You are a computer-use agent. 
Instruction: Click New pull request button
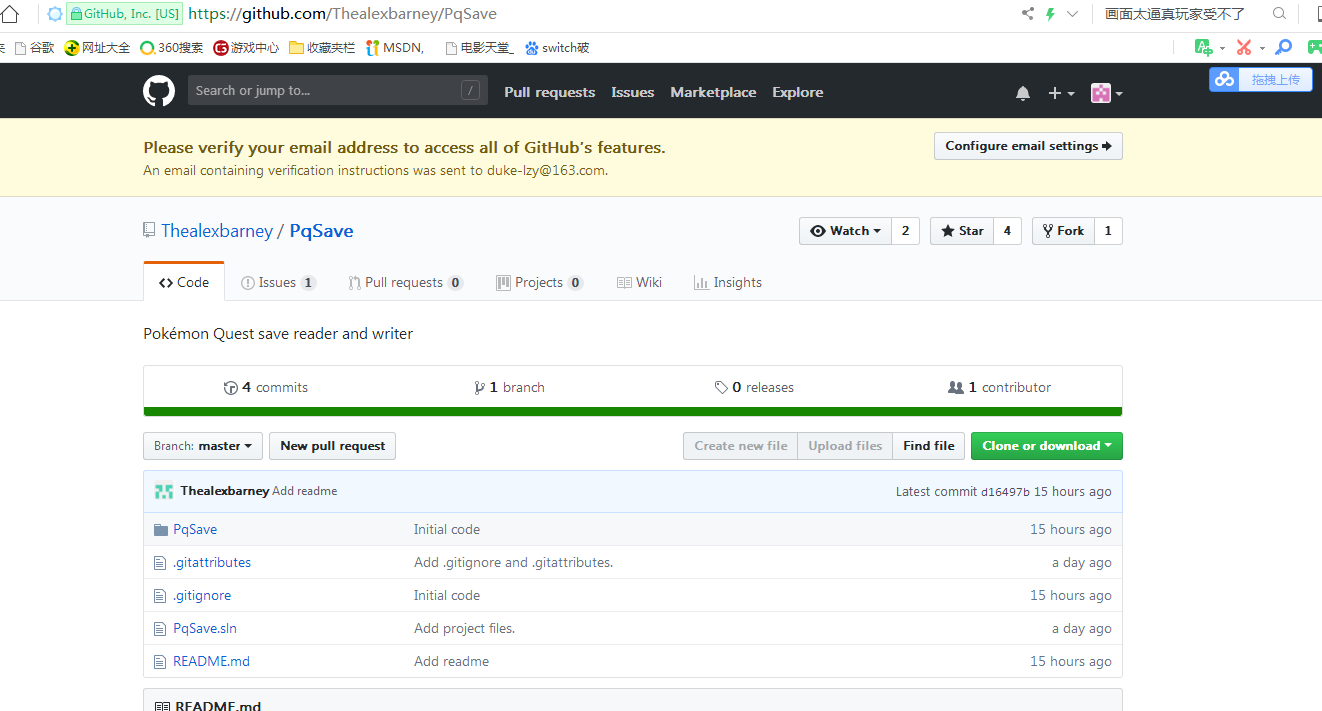(332, 446)
